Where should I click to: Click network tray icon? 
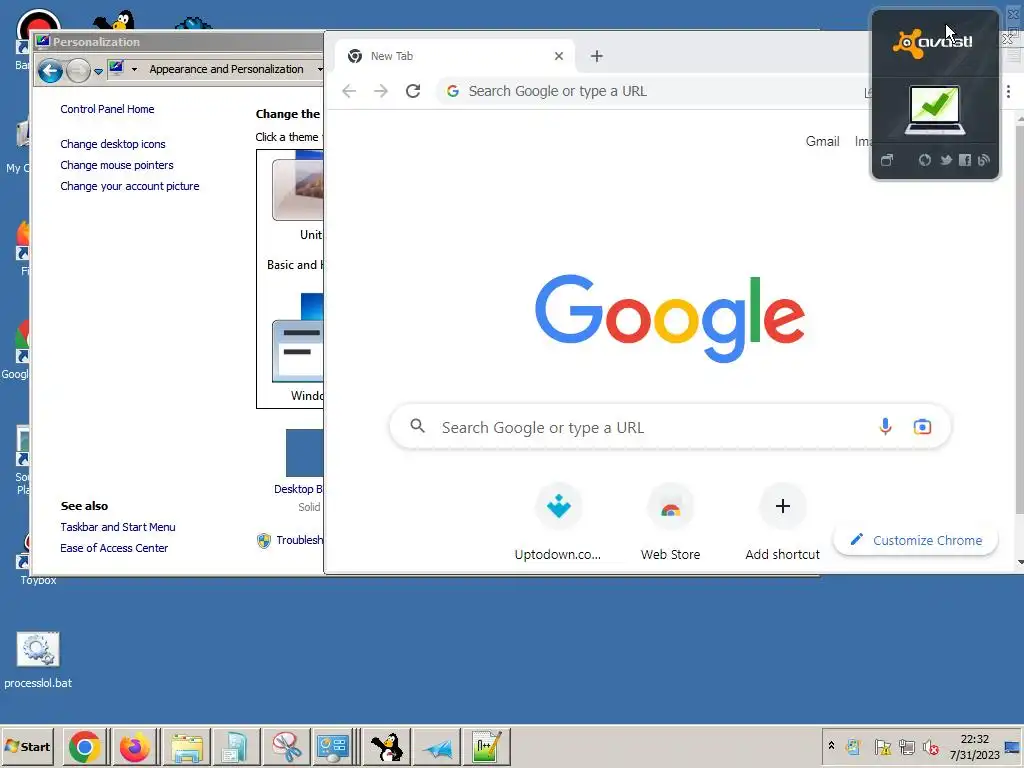coord(906,746)
